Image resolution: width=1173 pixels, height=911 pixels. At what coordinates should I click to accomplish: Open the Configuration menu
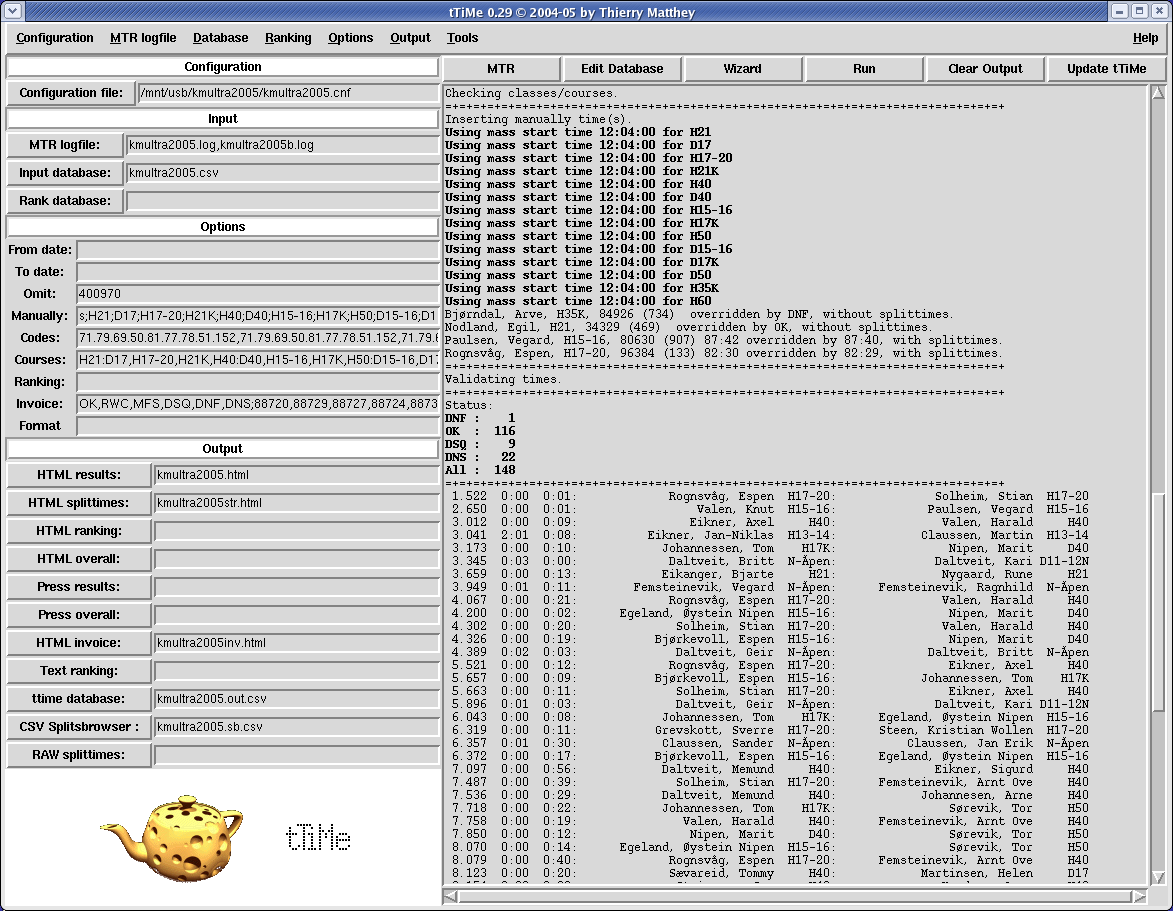(55, 38)
